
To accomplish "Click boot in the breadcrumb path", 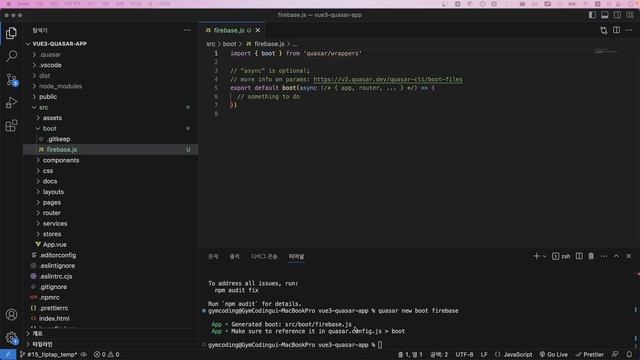I will (229, 44).
